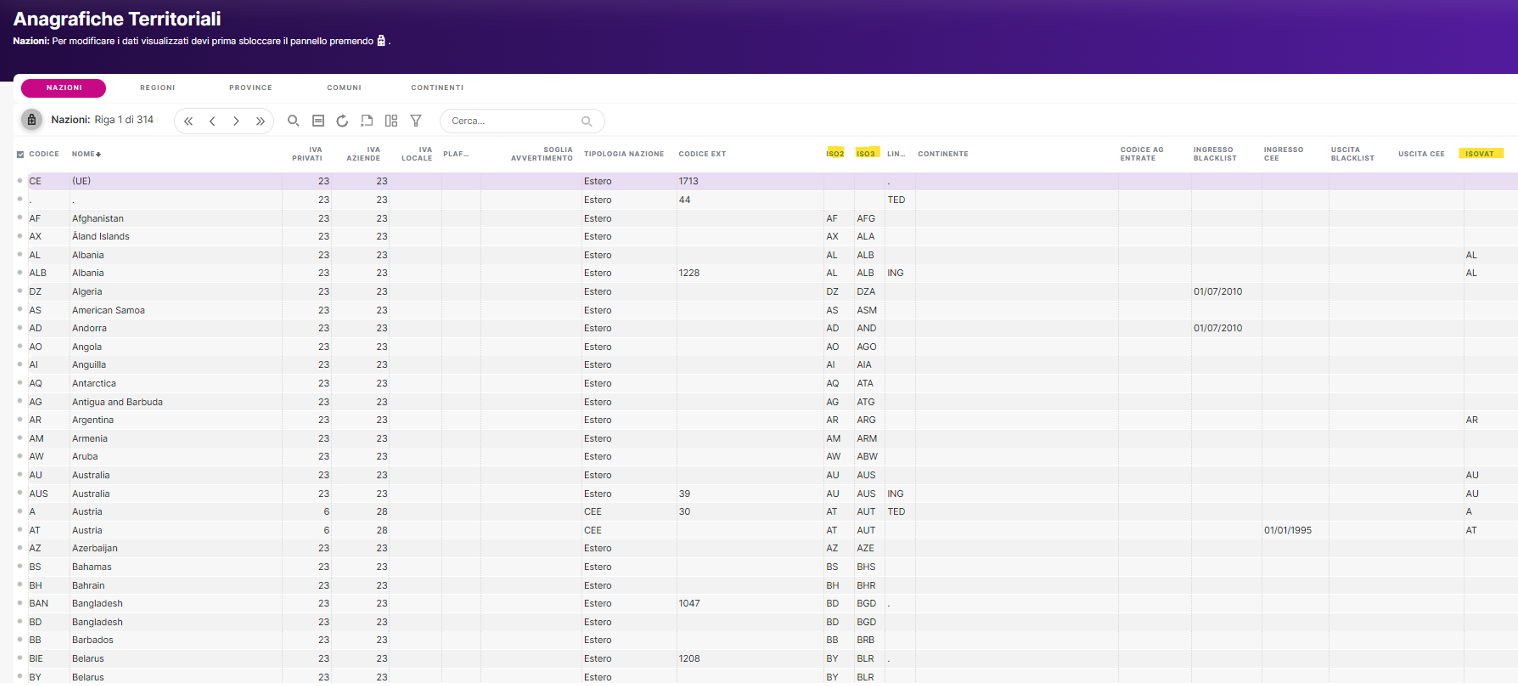
Task: Open search with the toolbar magnifier icon
Action: point(294,121)
